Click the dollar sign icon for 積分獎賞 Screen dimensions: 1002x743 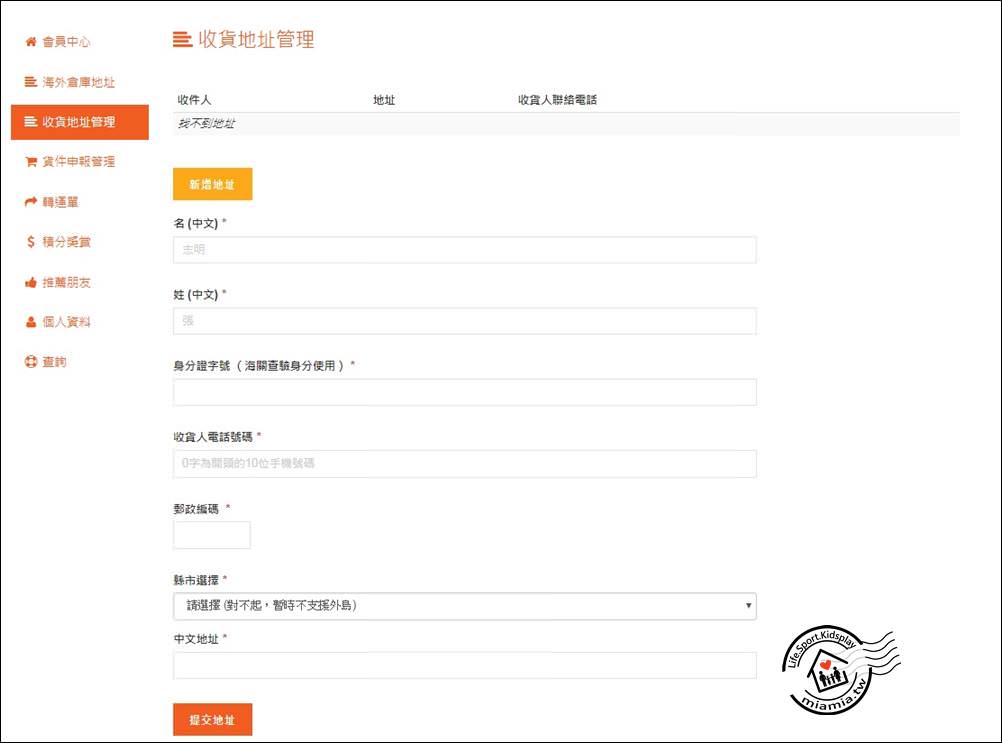click(31, 242)
